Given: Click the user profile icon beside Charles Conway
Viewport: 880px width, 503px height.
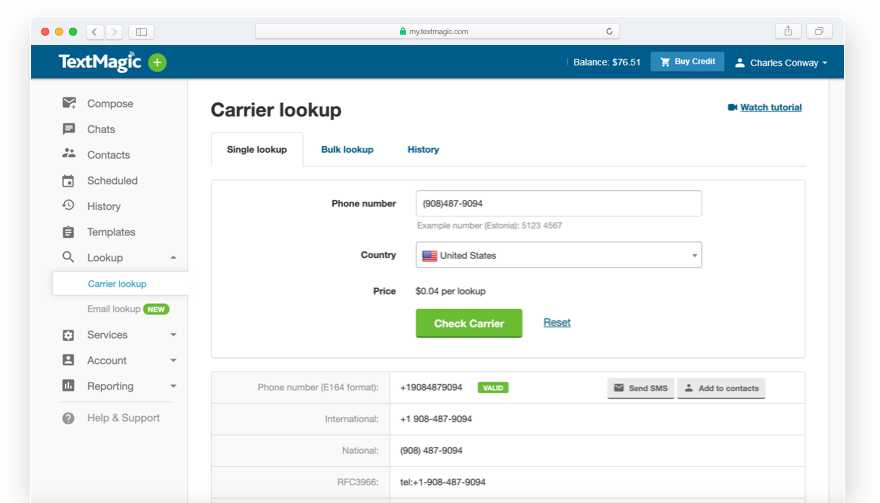Looking at the screenshot, I should [x=740, y=63].
